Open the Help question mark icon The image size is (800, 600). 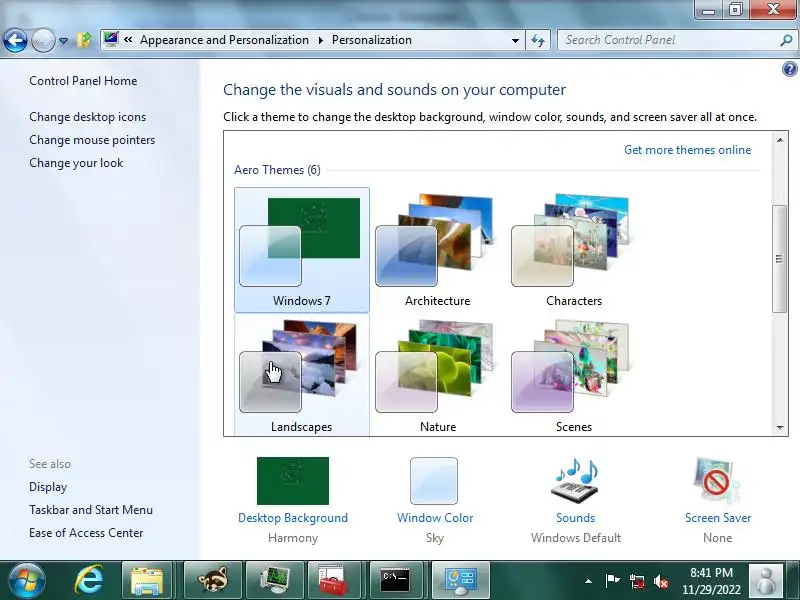click(789, 69)
